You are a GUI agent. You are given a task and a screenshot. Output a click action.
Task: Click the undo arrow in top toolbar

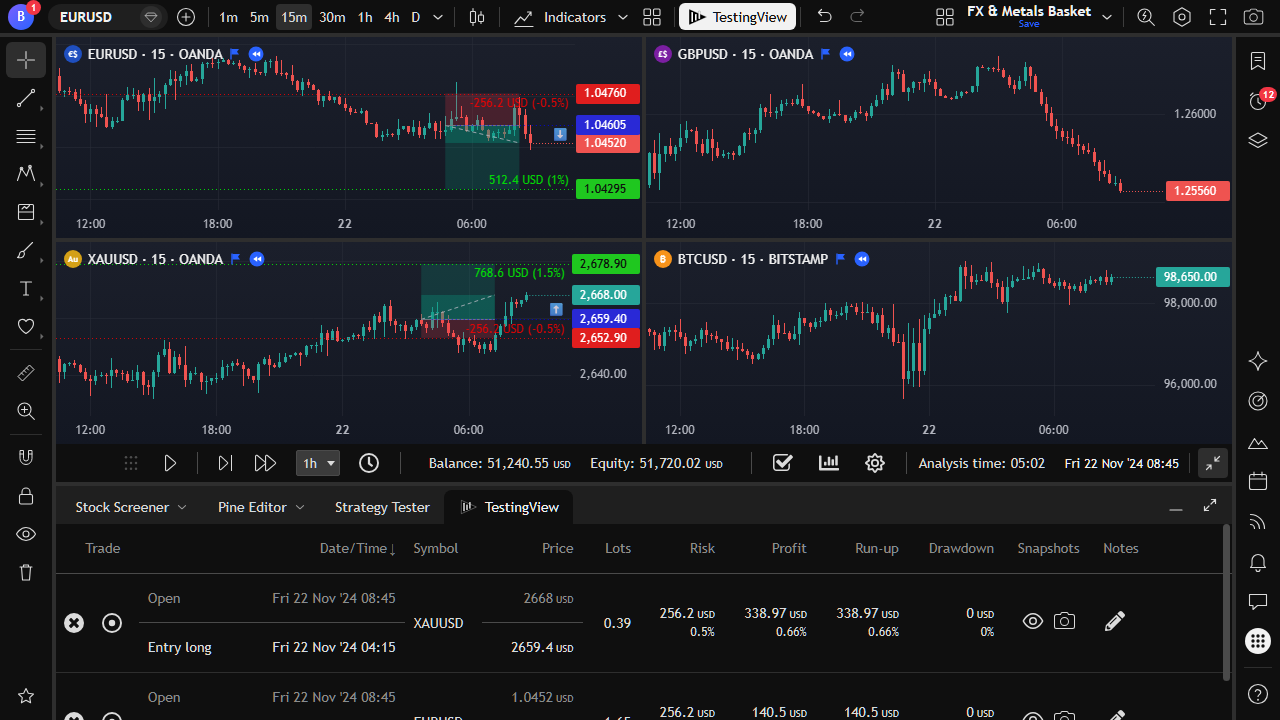(824, 17)
